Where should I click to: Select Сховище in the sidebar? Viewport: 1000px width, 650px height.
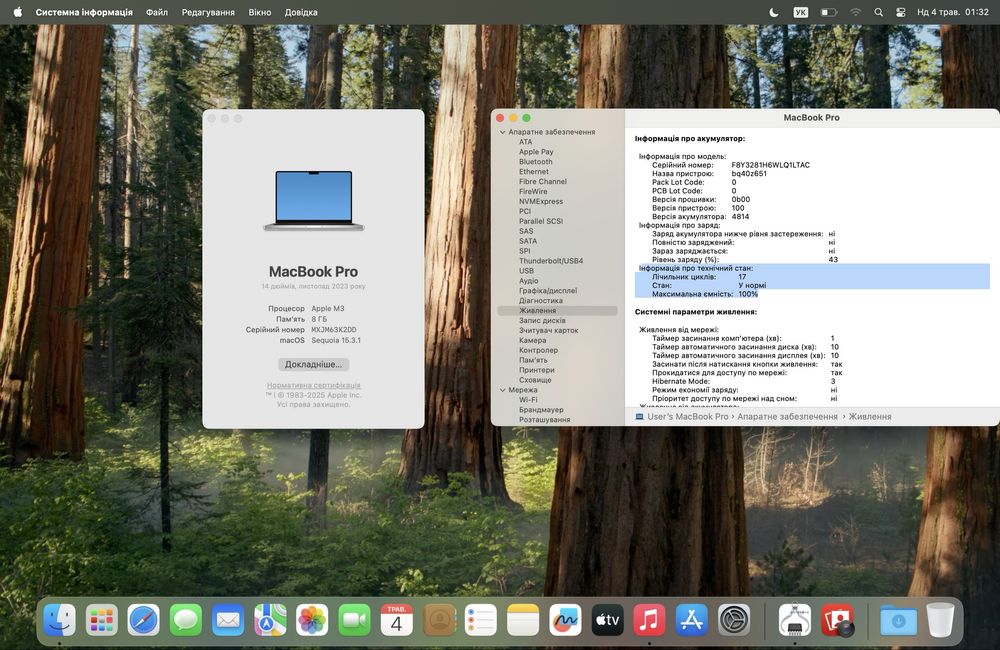[x=535, y=380]
